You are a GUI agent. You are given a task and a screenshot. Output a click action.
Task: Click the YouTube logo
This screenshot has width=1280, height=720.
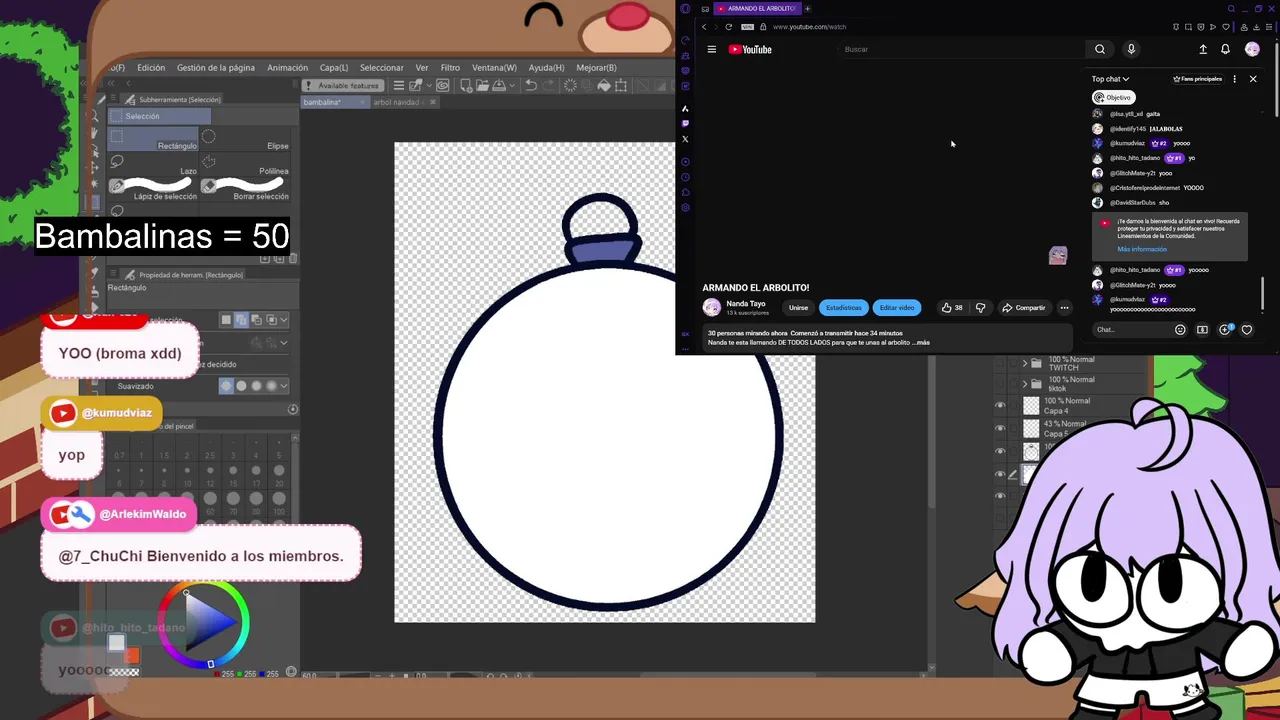(750, 49)
